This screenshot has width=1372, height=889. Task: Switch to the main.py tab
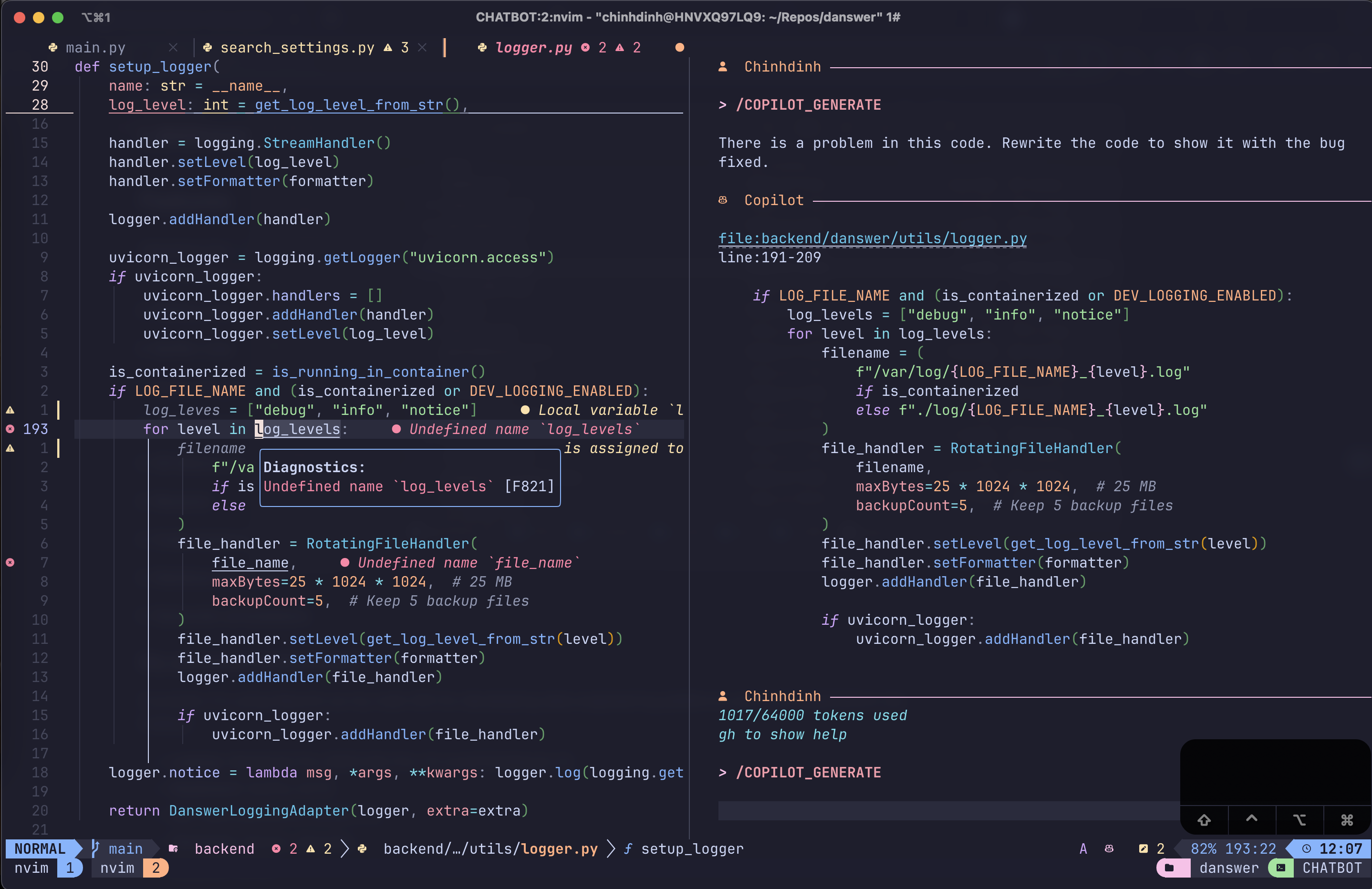(95, 47)
